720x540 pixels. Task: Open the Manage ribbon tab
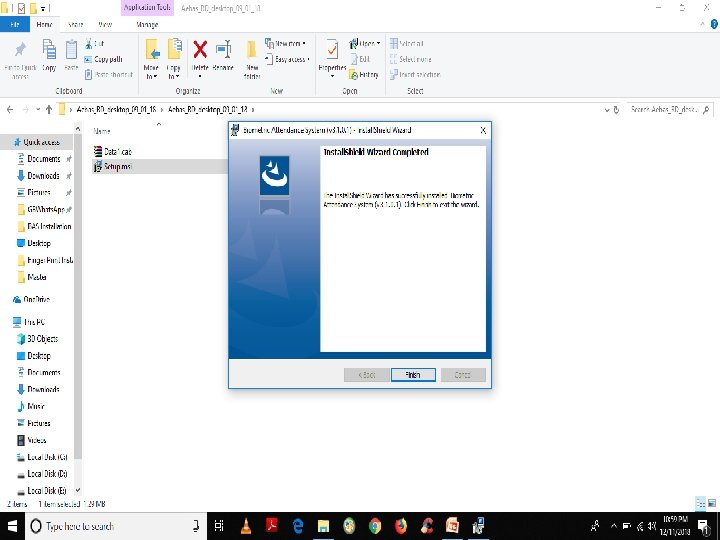coord(147,24)
